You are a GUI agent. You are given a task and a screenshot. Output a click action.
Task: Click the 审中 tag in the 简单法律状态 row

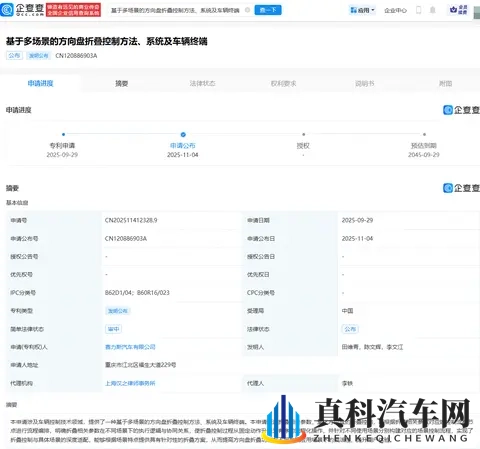[x=114, y=329]
